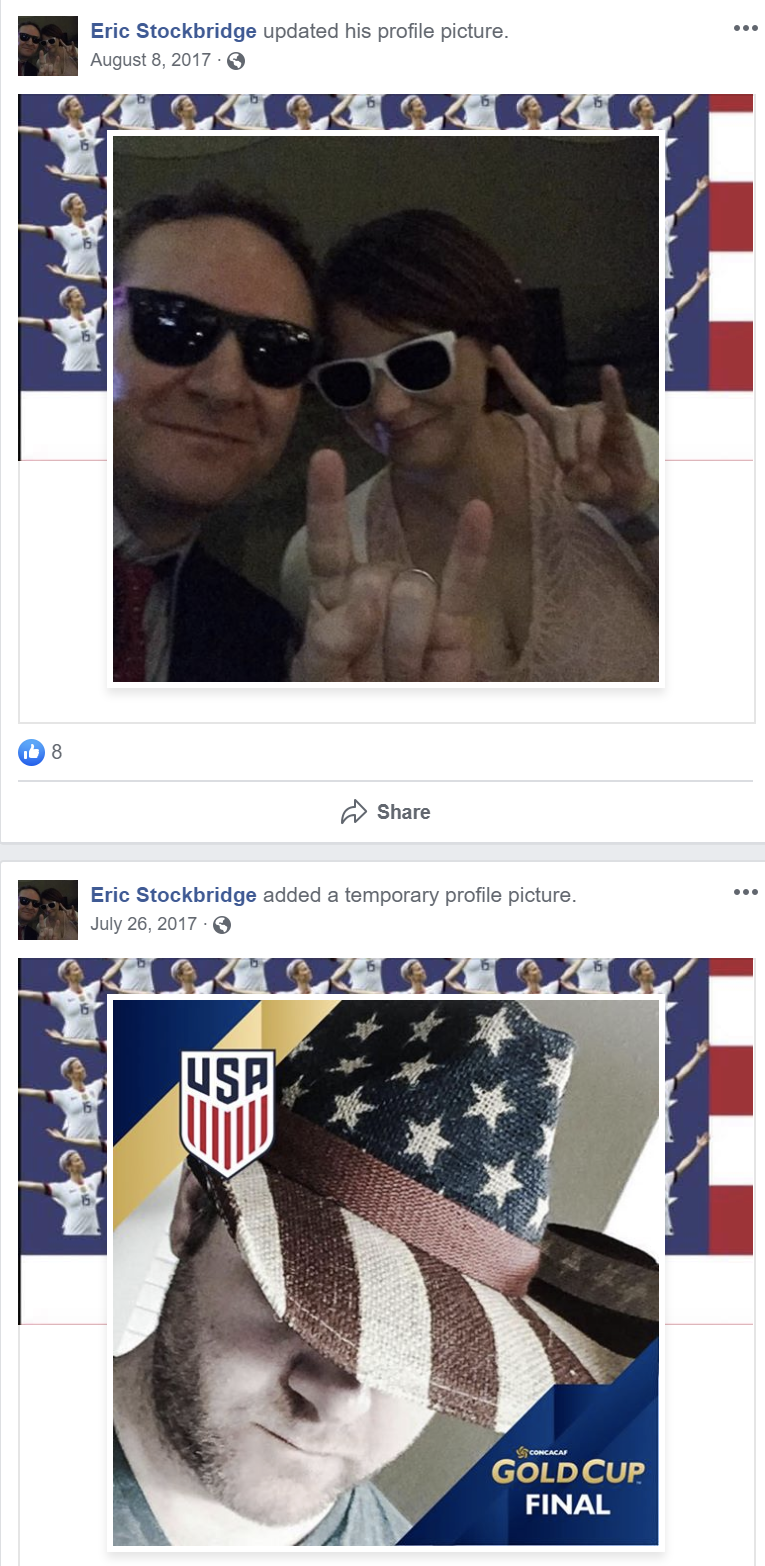View the sunglasses couple profile photo
The image size is (765, 1566).
point(386,409)
